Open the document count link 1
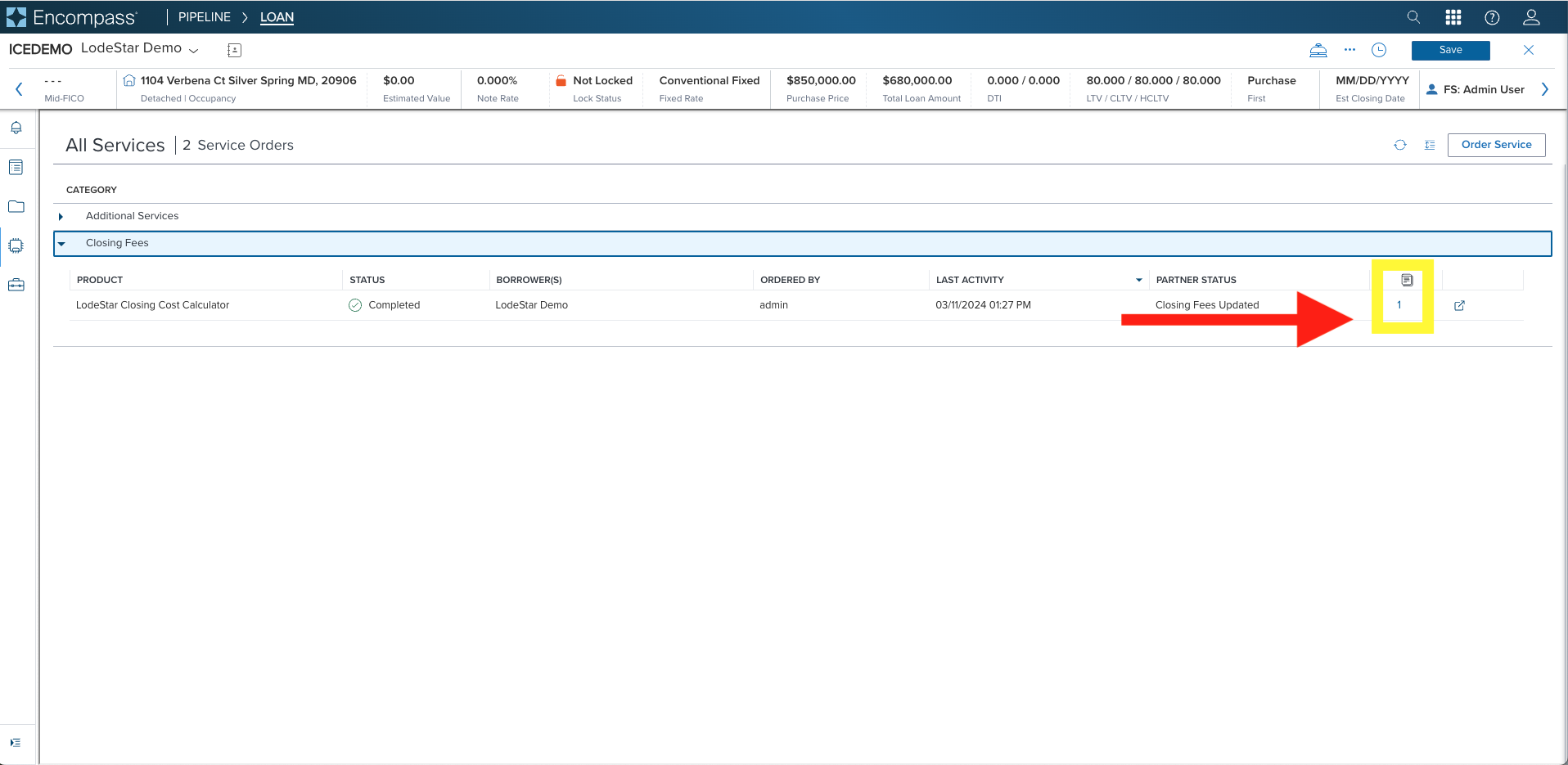The image size is (1568, 765). tap(1399, 305)
